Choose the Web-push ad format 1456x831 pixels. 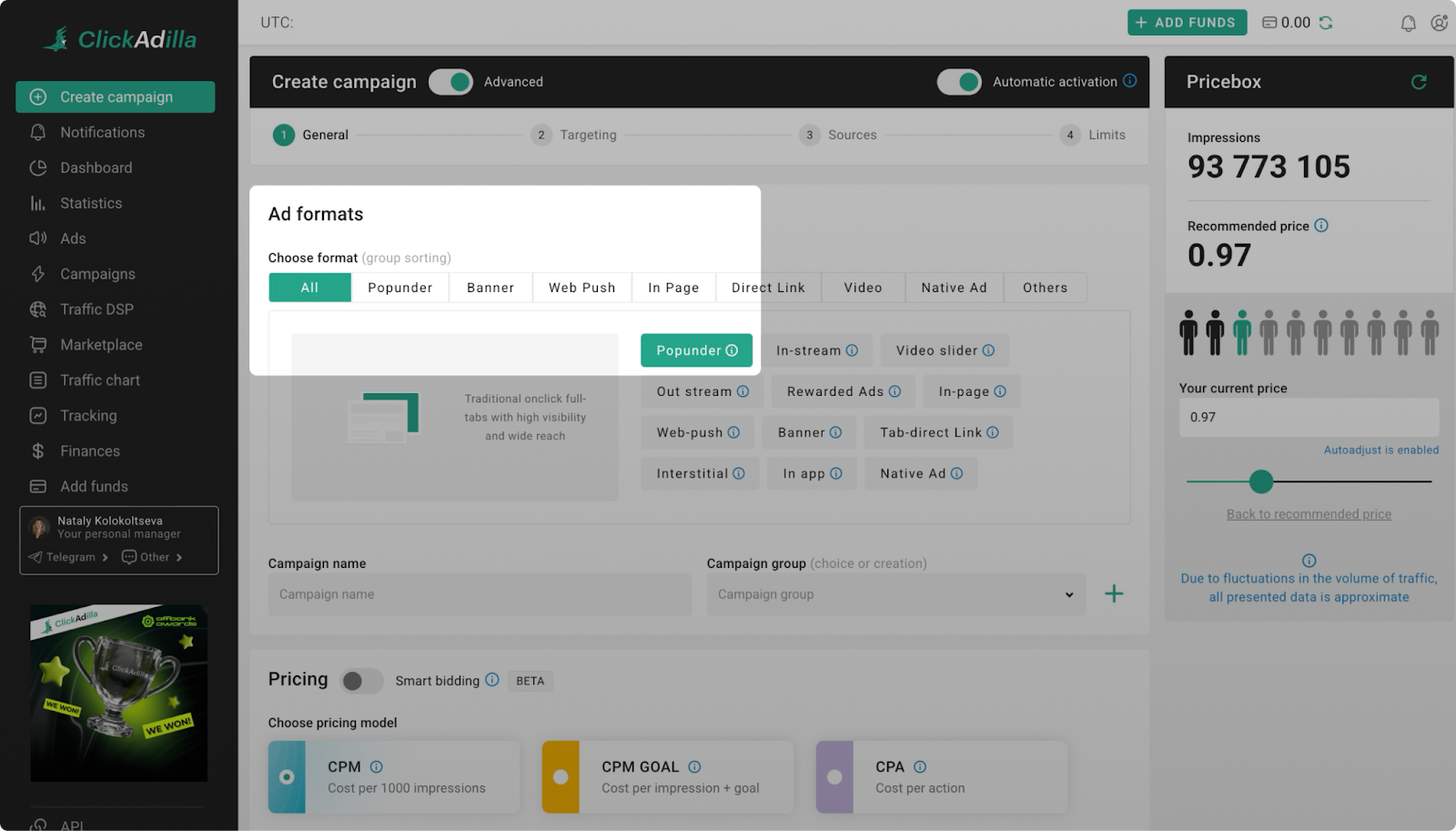click(698, 432)
